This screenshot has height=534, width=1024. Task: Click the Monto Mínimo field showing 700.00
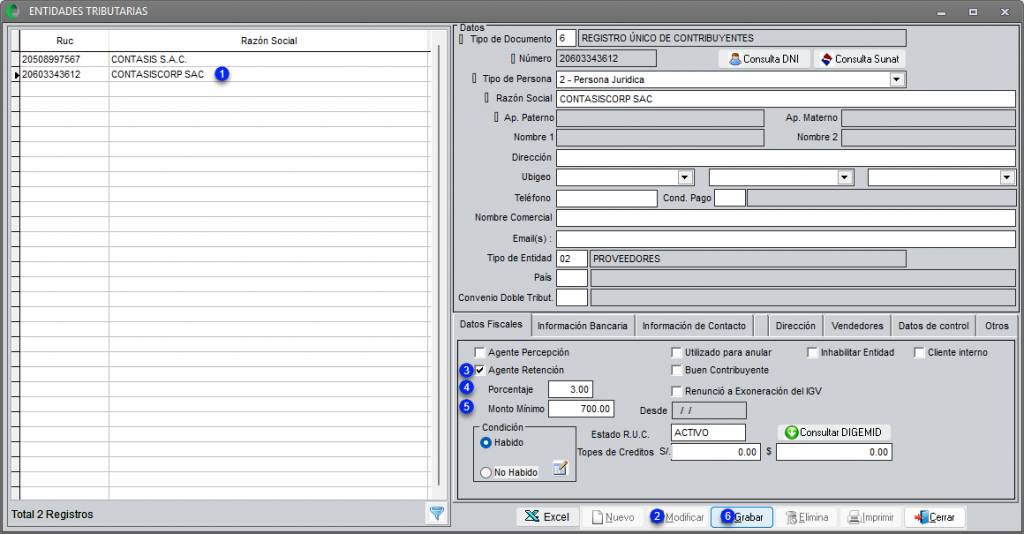click(x=581, y=409)
